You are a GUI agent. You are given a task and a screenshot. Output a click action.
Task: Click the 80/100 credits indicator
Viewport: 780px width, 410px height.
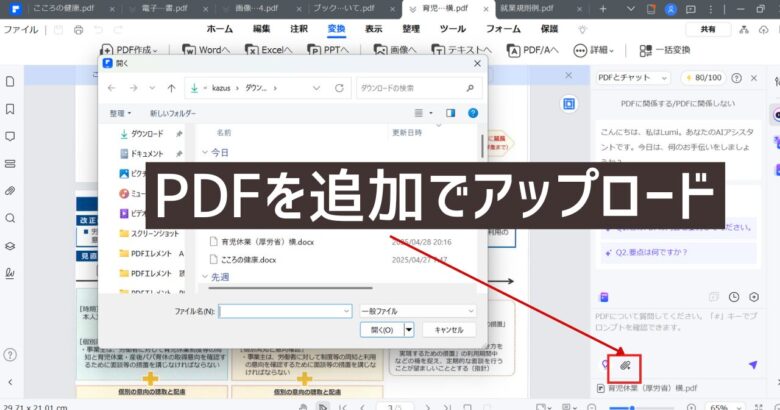703,78
